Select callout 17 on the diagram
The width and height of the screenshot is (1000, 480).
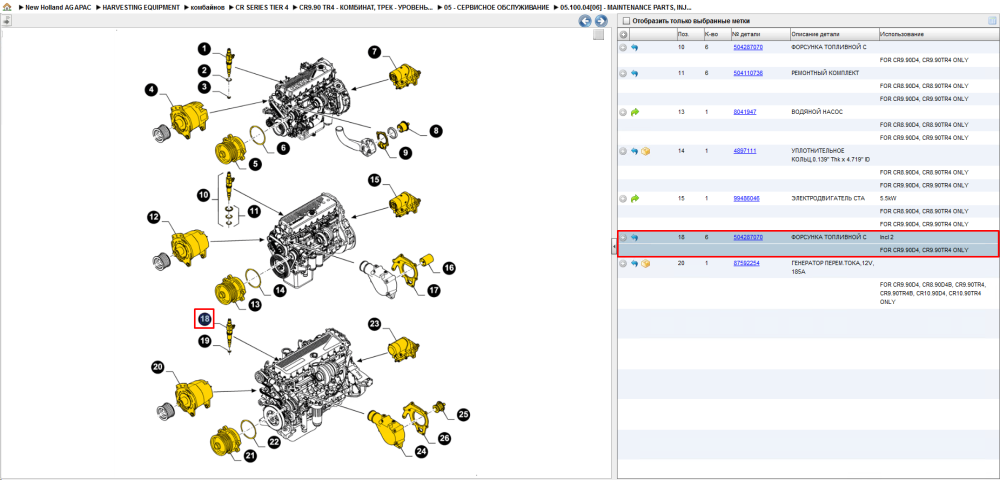point(434,291)
